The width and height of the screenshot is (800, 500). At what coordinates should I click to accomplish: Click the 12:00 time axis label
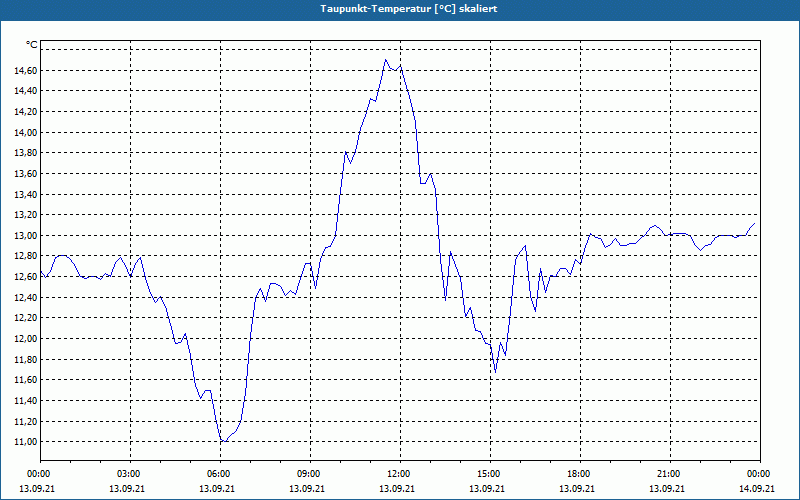tap(399, 474)
